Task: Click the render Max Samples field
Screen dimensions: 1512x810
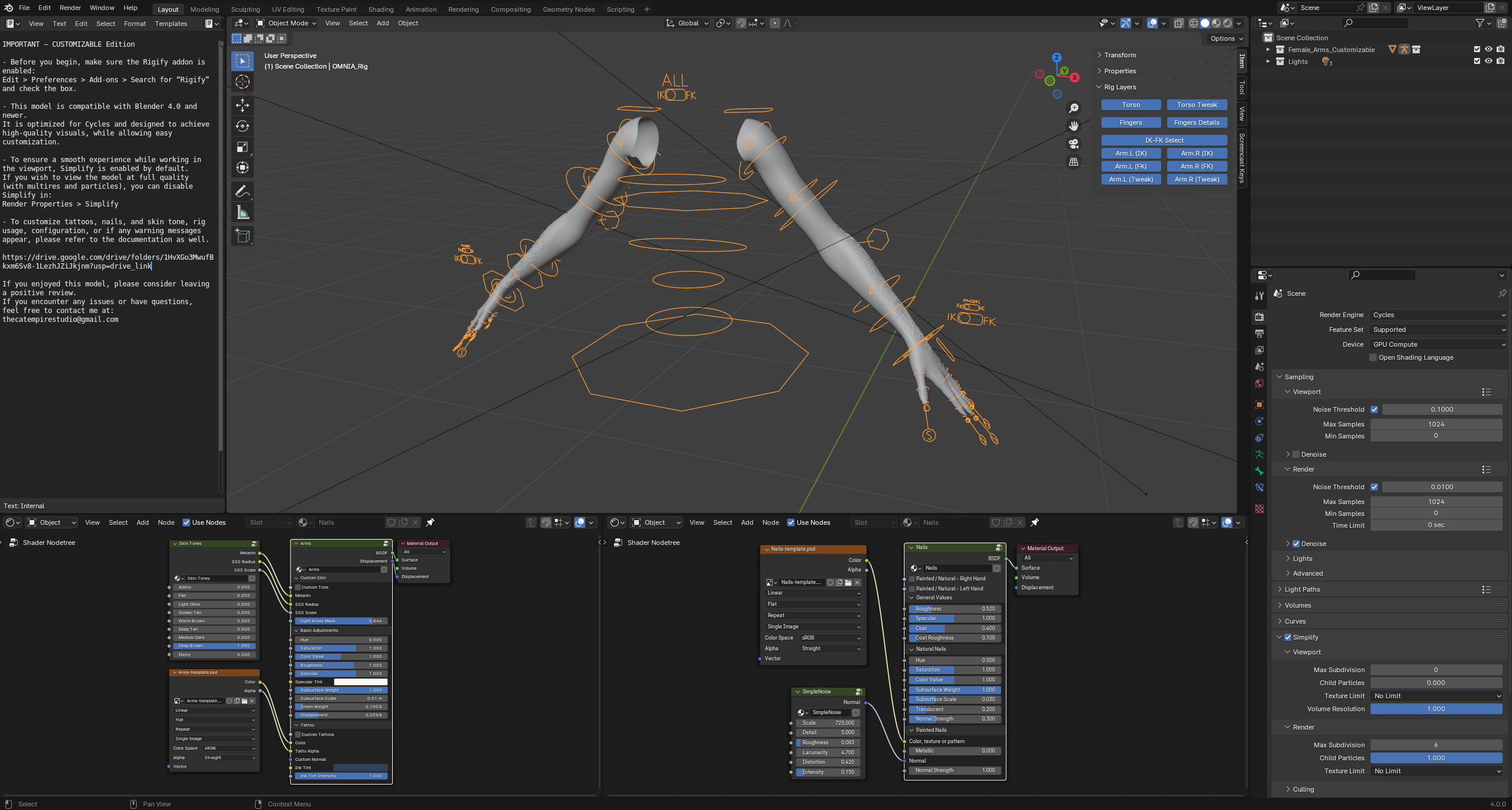Action: point(1436,502)
